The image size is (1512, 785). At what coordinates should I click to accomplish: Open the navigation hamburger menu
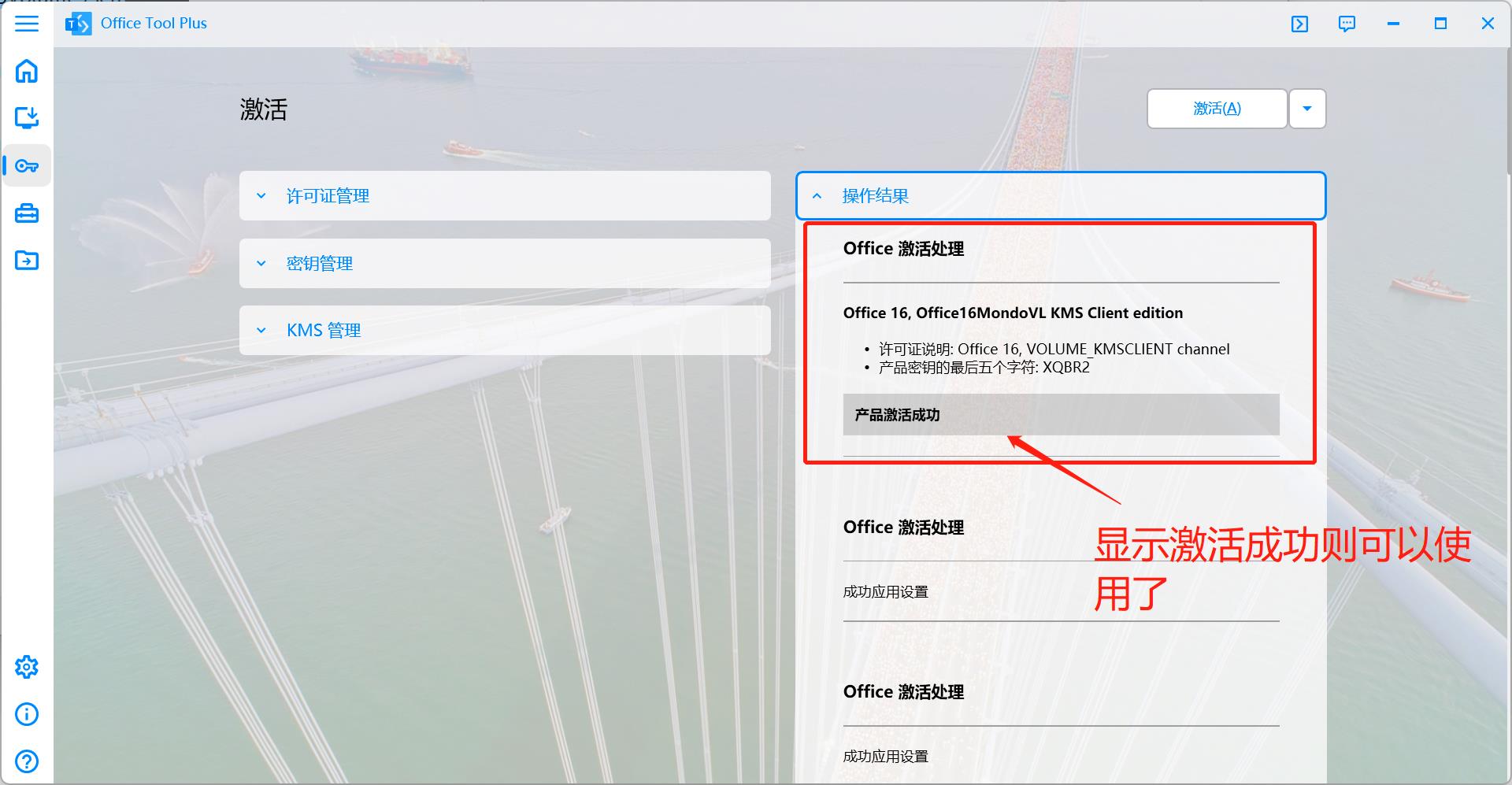point(27,24)
